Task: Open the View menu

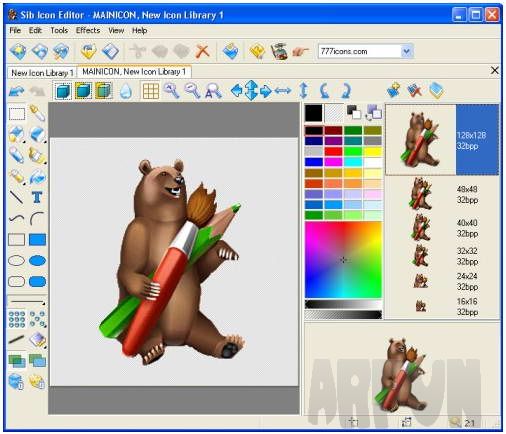Action: click(116, 30)
